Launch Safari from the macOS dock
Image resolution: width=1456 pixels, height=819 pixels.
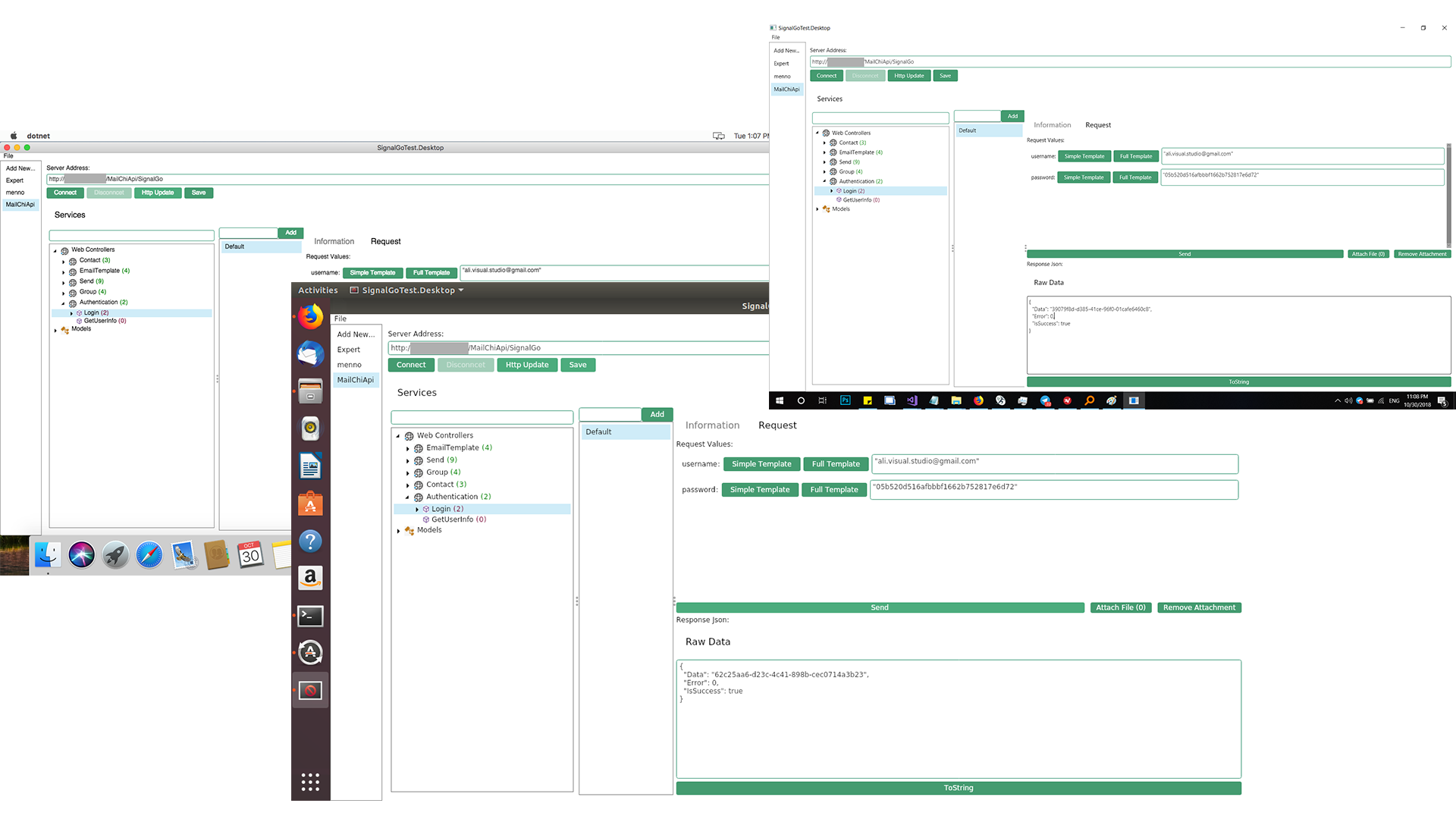149,555
